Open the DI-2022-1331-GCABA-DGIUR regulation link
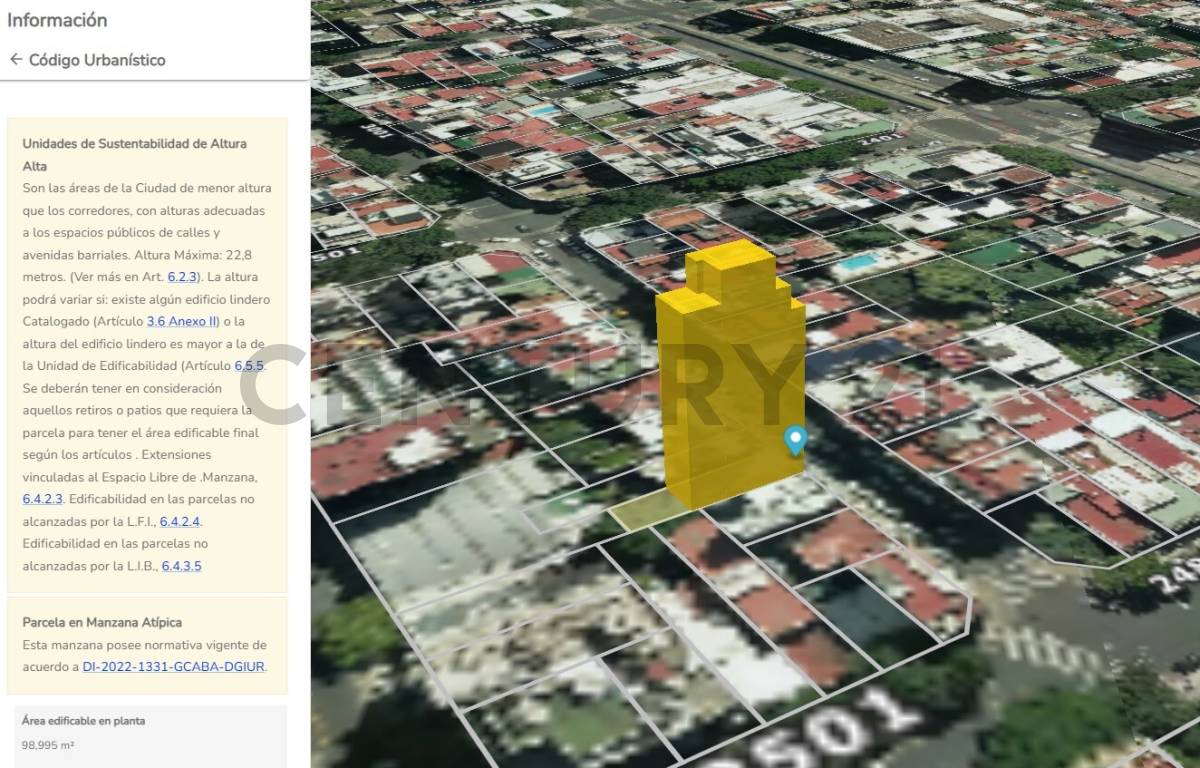The width and height of the screenshot is (1200, 768). pyautogui.click(x=174, y=667)
